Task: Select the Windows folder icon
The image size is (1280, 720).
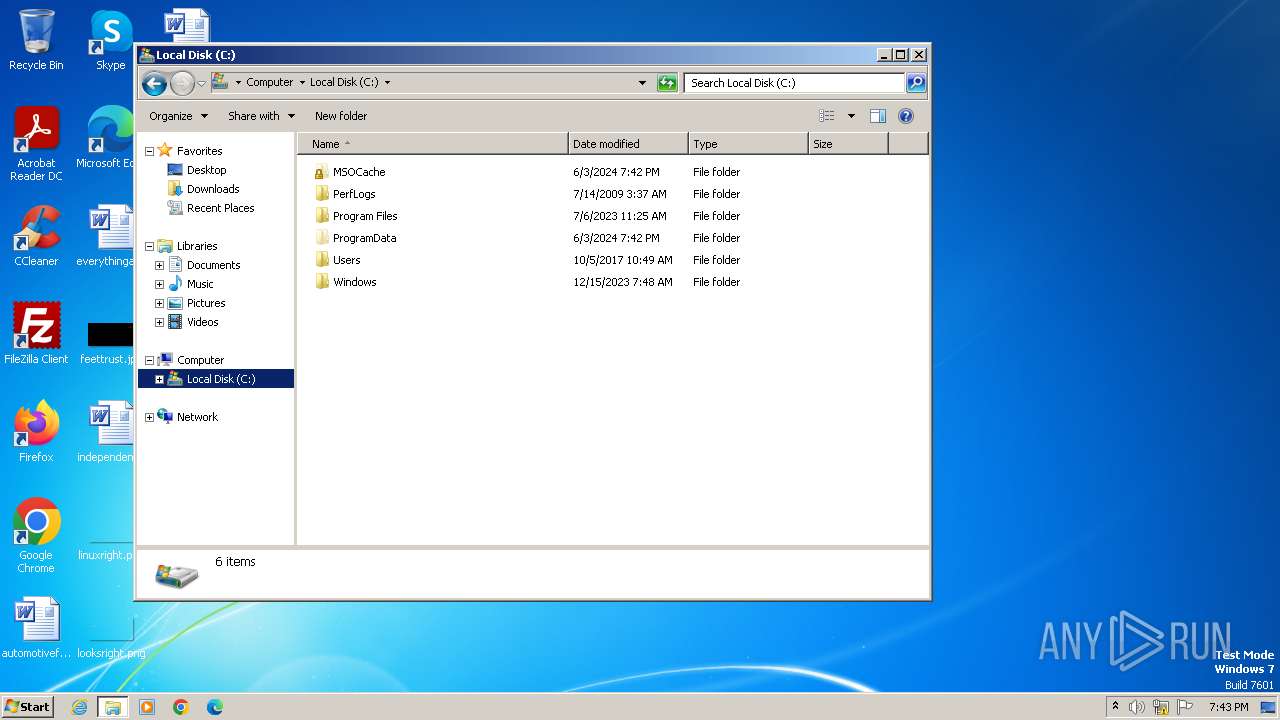Action: [321, 282]
